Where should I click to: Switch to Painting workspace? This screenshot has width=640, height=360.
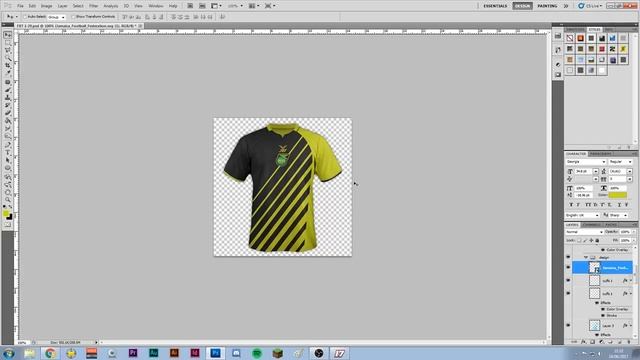tap(547, 6)
